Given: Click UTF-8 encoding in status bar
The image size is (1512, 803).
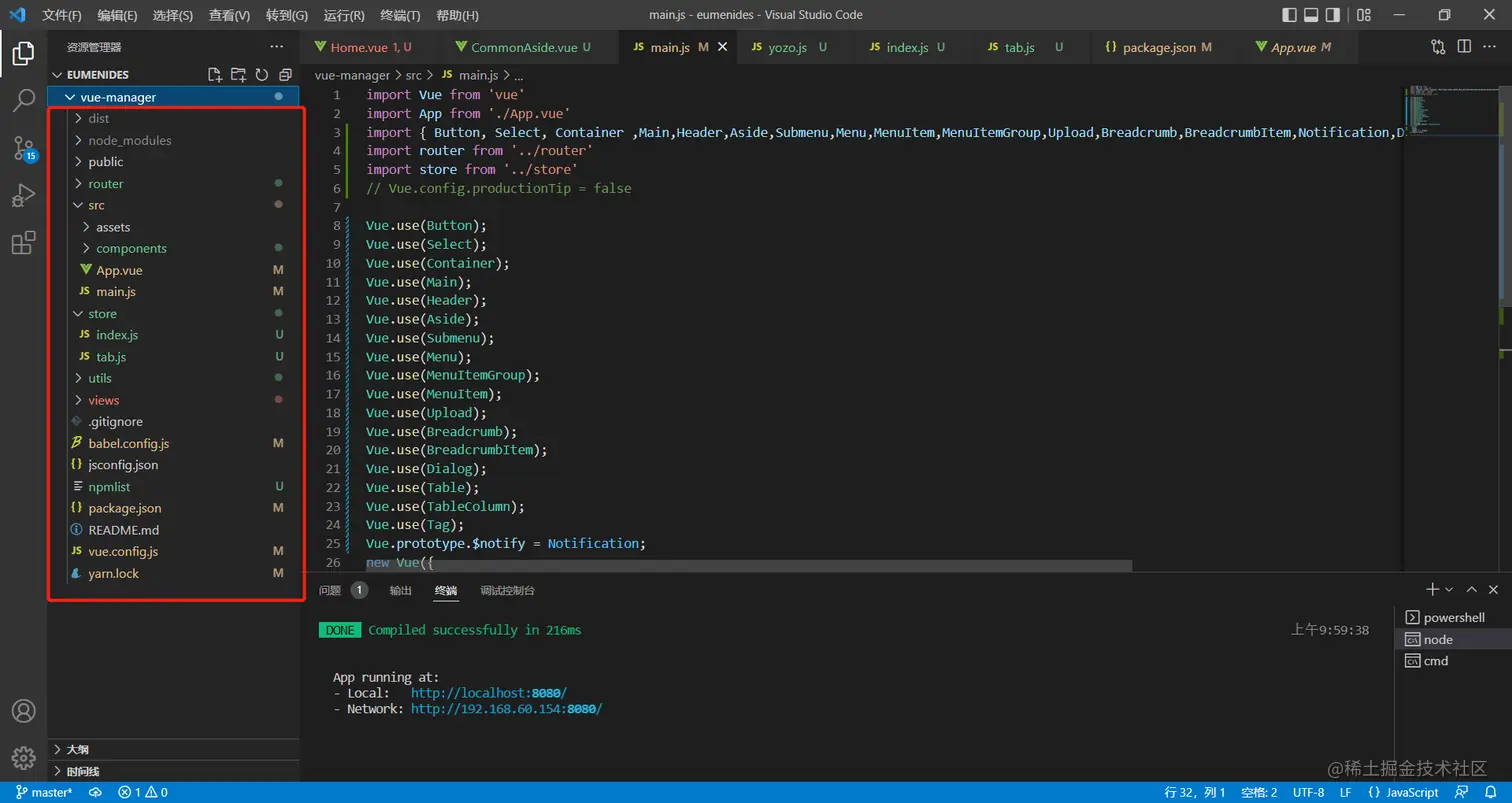Looking at the screenshot, I should coord(1306,793).
